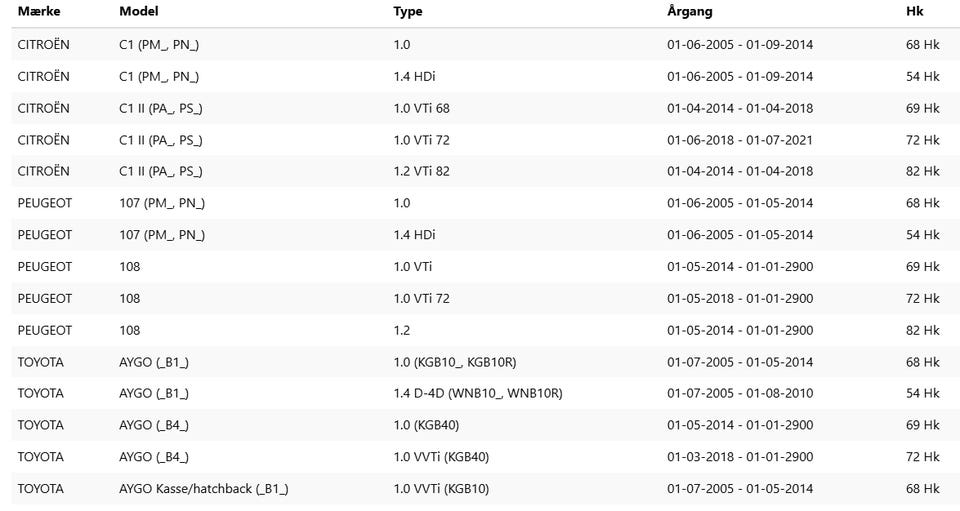
Task: Click the 1.4 HDi cell in Peugeot 107 row
Action: (414, 235)
